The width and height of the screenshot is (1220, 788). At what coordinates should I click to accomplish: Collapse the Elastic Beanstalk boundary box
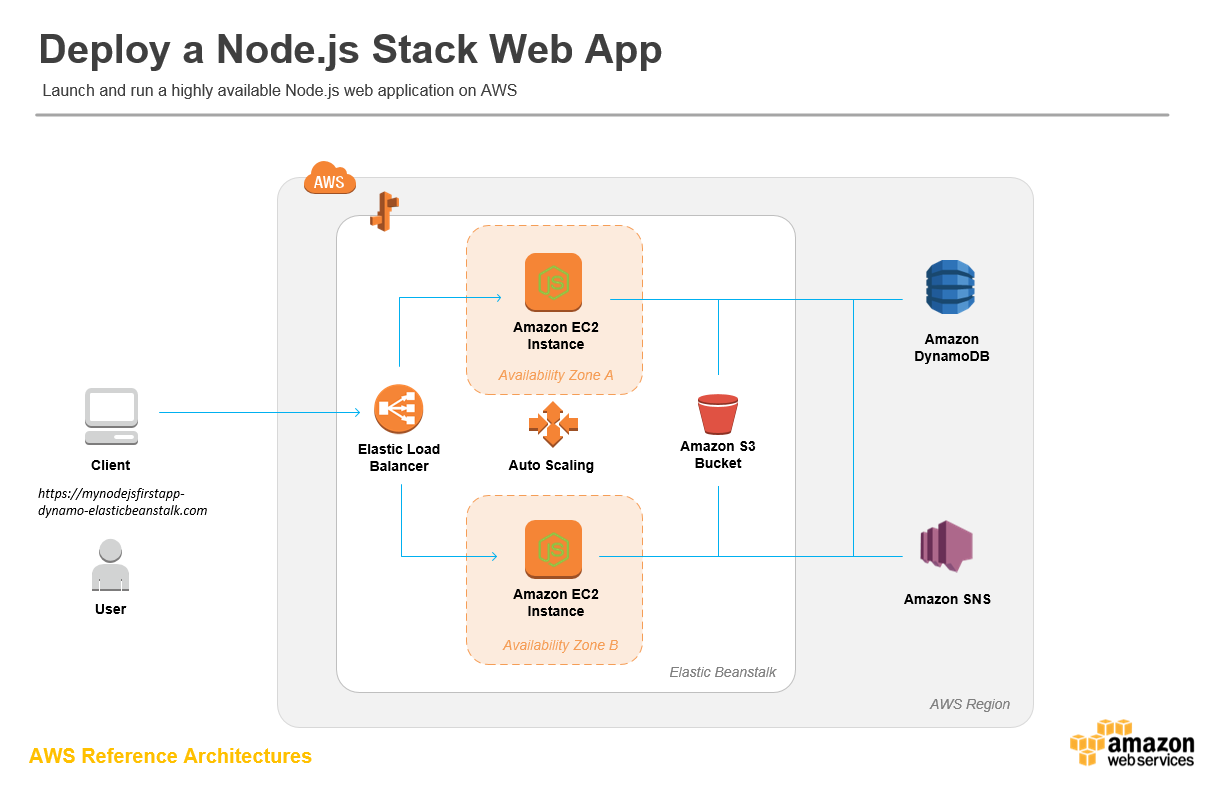723,672
